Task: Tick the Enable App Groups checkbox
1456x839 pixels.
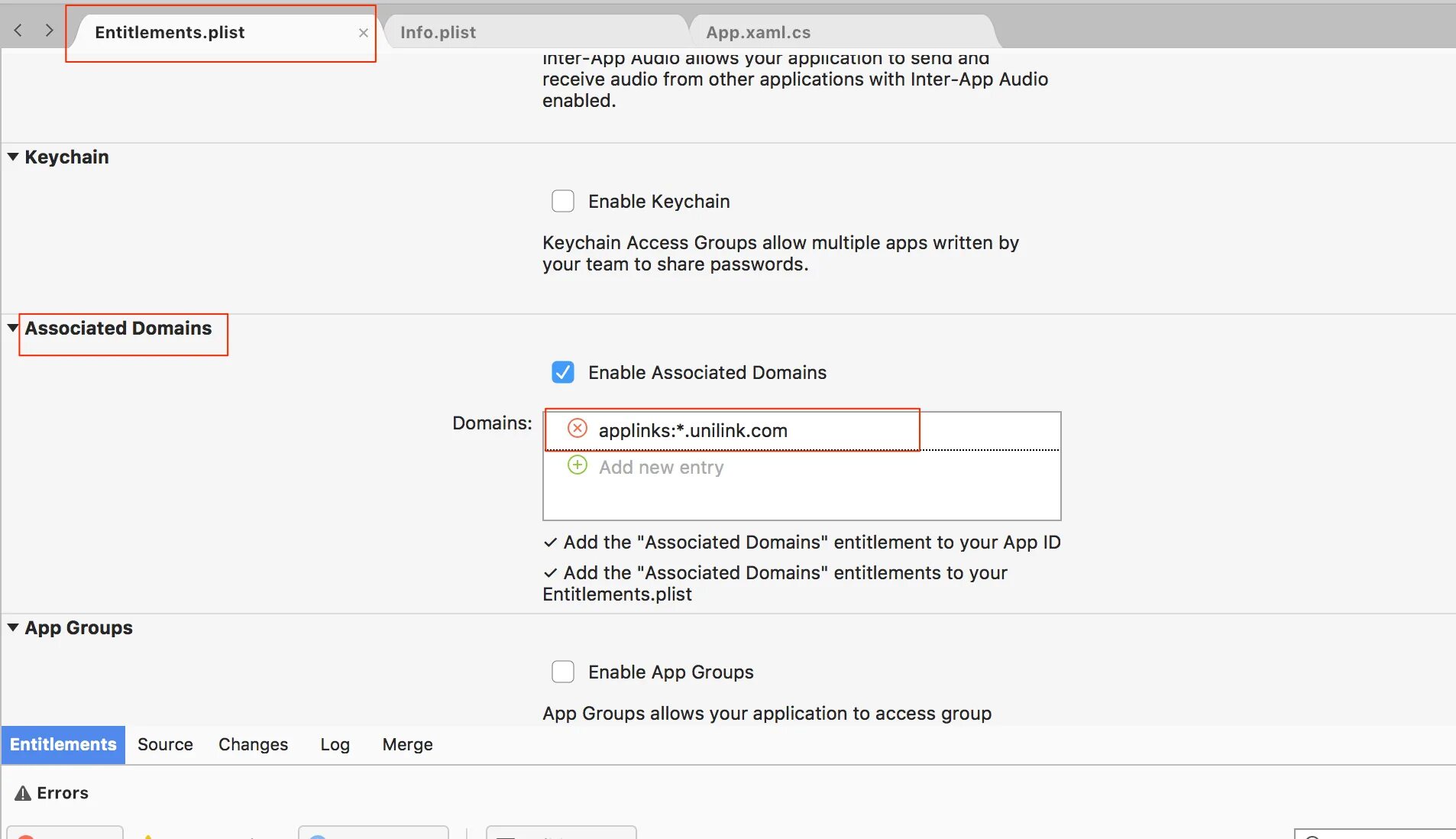Action: click(563, 672)
